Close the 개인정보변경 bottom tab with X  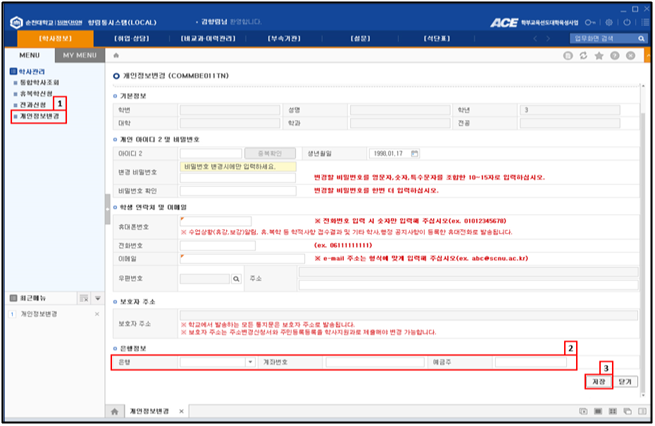(x=182, y=412)
